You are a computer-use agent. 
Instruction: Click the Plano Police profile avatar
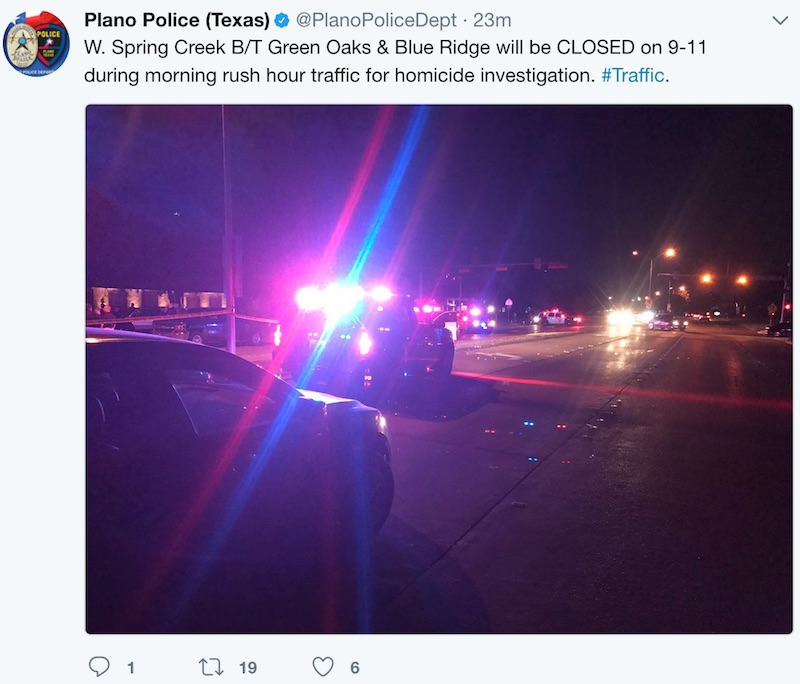click(36, 44)
